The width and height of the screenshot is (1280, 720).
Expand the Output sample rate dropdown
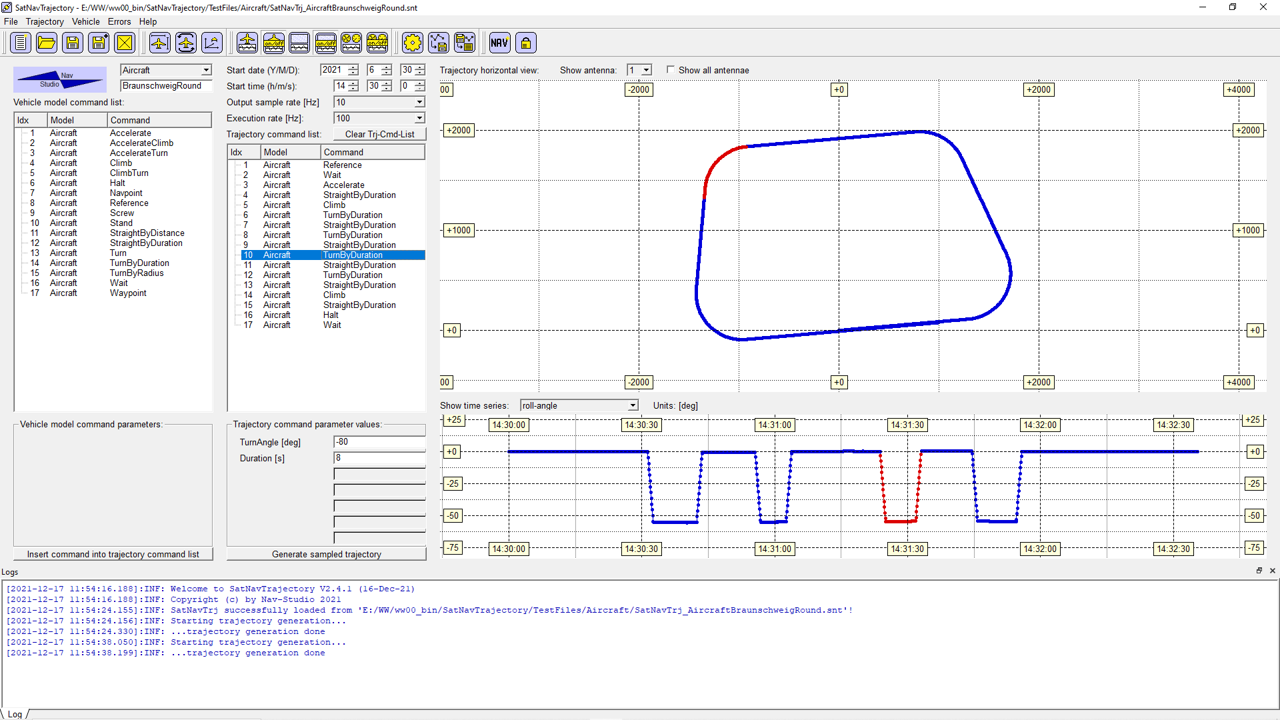pyautogui.click(x=419, y=102)
